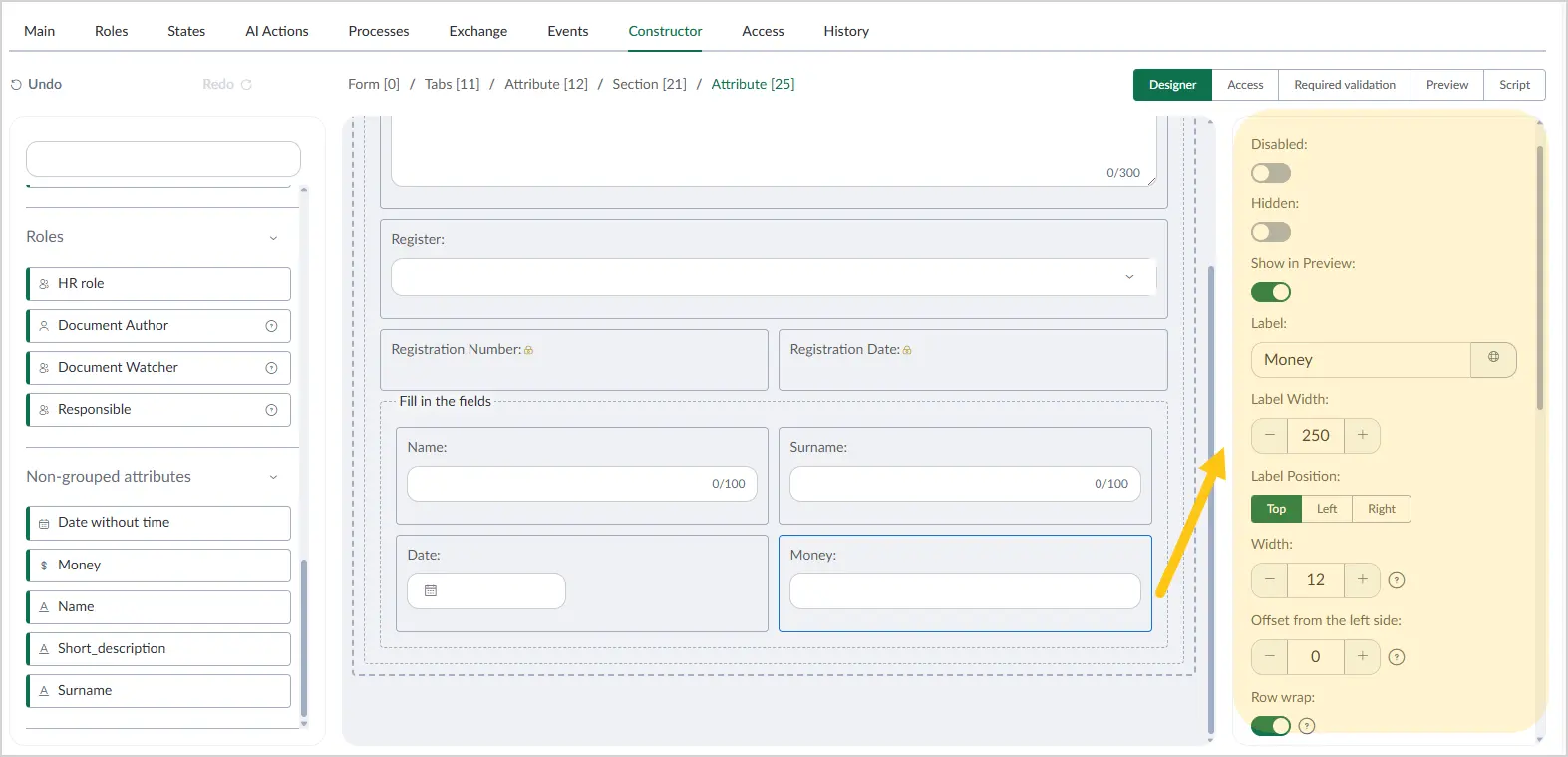Image resolution: width=1568 pixels, height=757 pixels.
Task: Increase Offset from the left side
Action: coord(1362,657)
